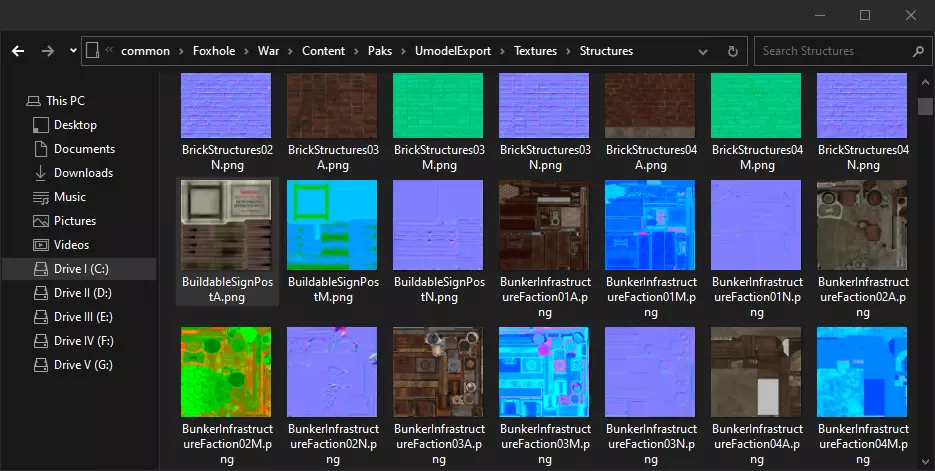
Task: Select Drive I (C:) in sidebar
Action: (x=79, y=269)
